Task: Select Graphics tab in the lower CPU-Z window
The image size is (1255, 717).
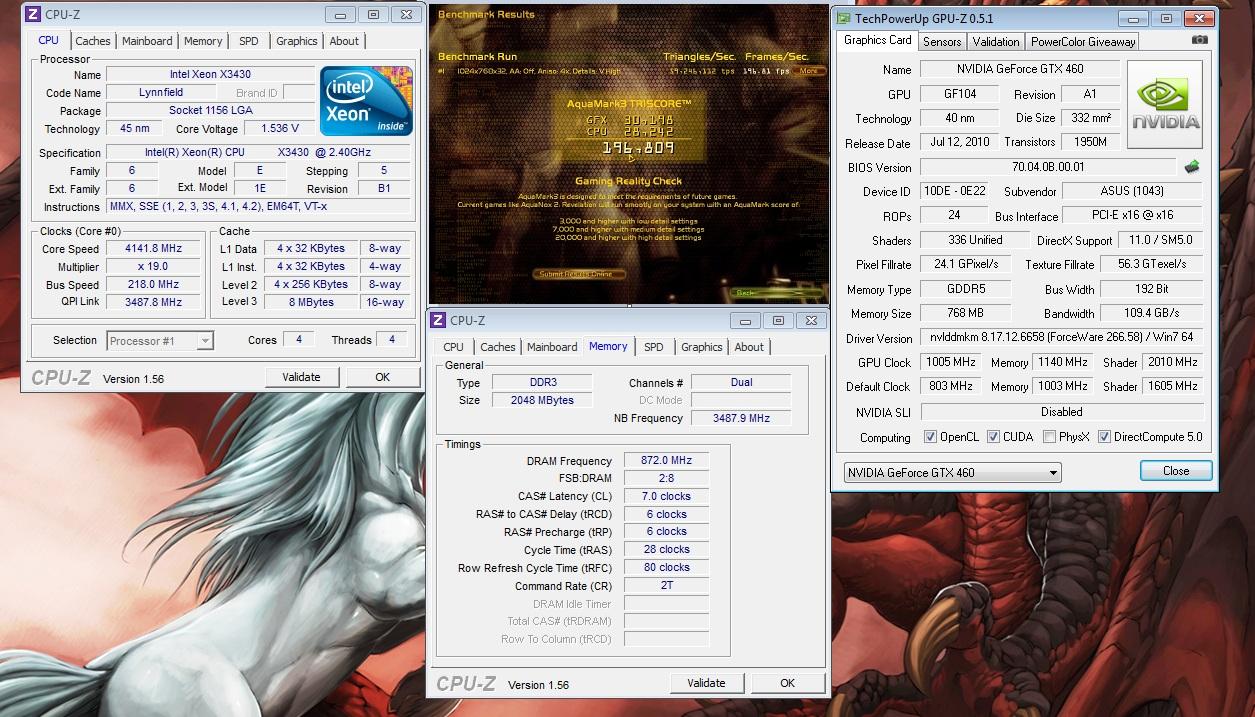Action: click(702, 347)
